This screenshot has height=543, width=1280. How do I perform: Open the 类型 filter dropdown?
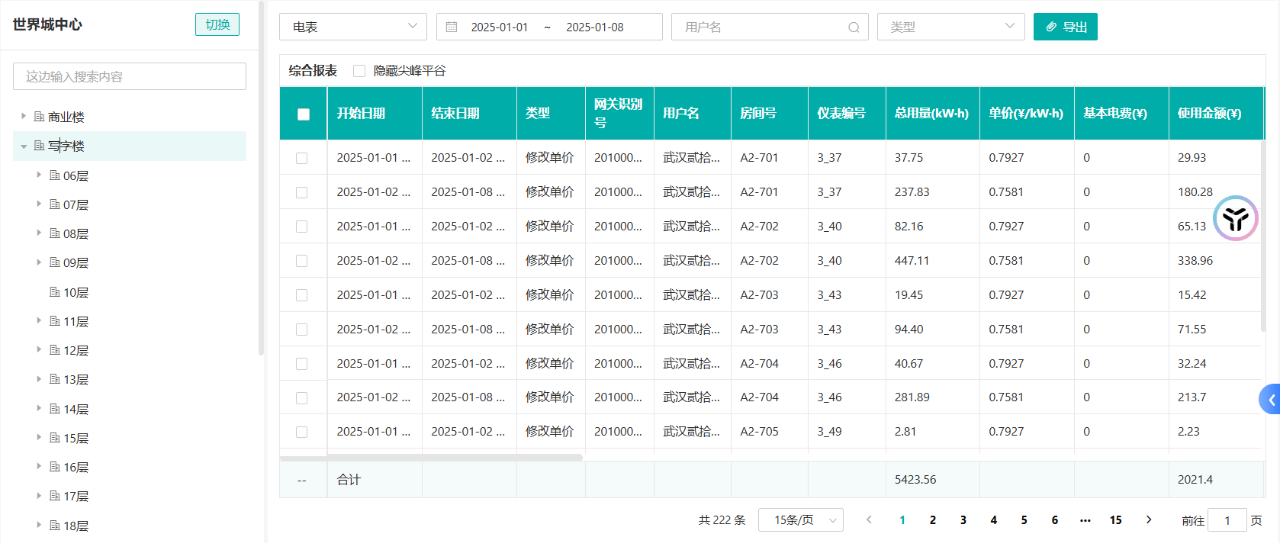pos(950,27)
